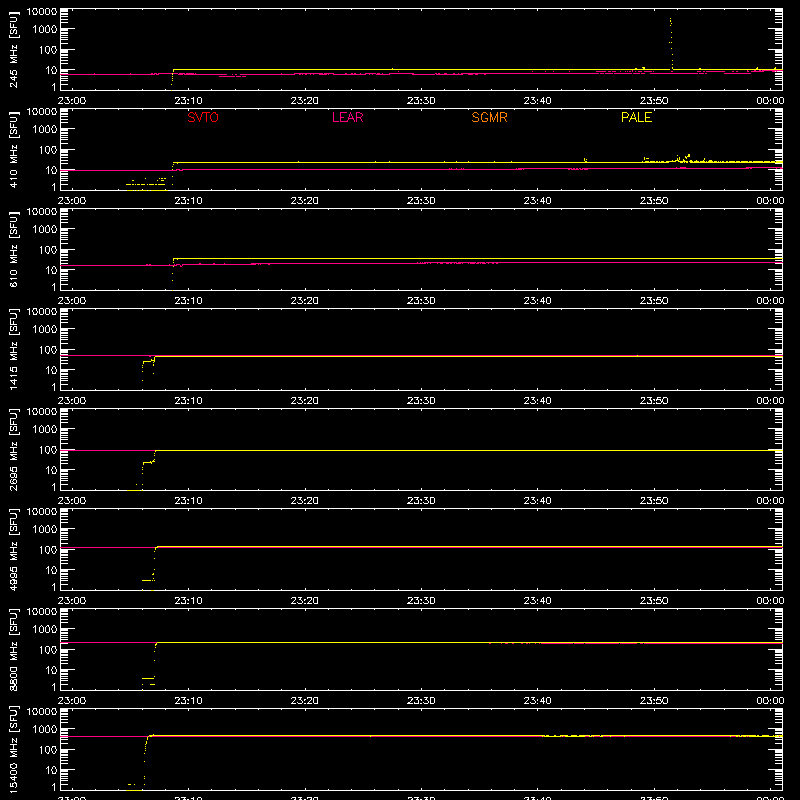Click 23:10 time label under 1415 MHz plot
Image resolution: width=800 pixels, height=800 pixels.
[x=188, y=401]
